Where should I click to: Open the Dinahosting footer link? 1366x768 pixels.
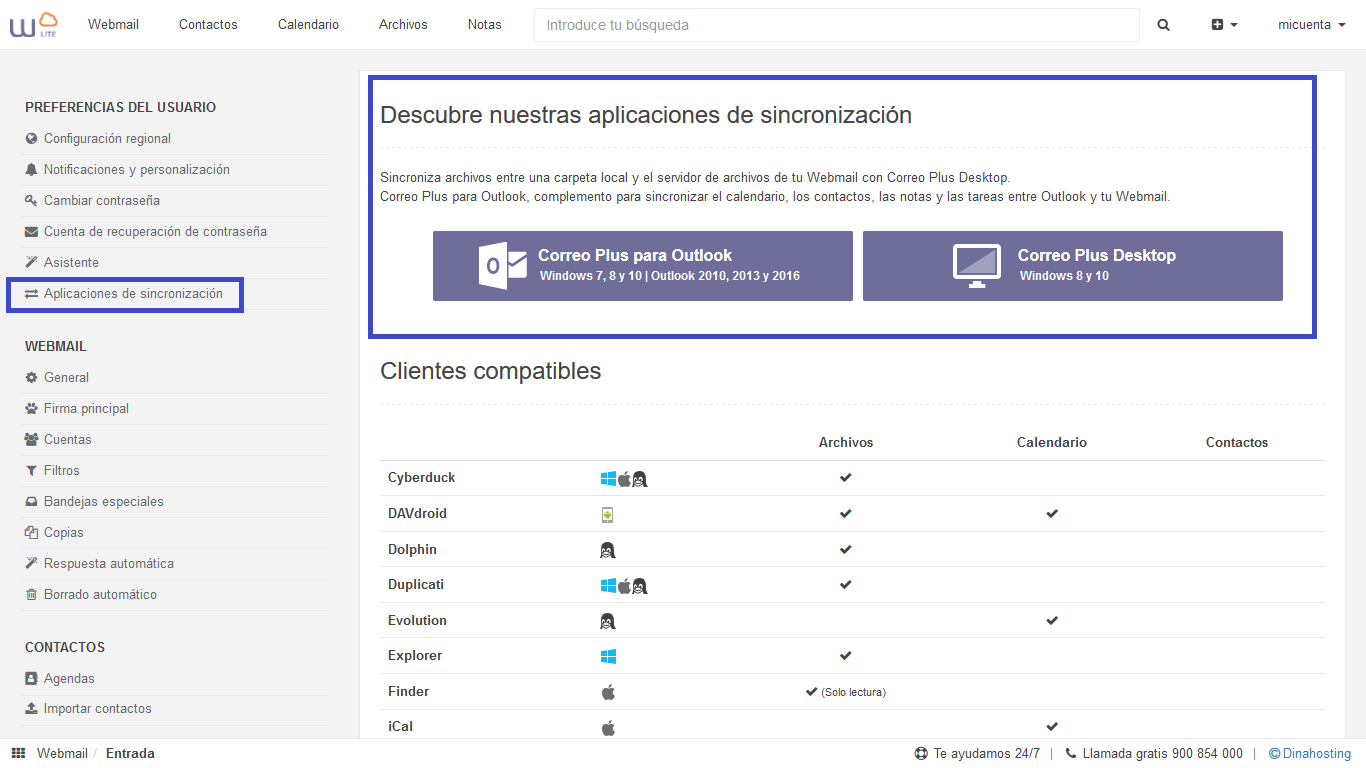1310,754
